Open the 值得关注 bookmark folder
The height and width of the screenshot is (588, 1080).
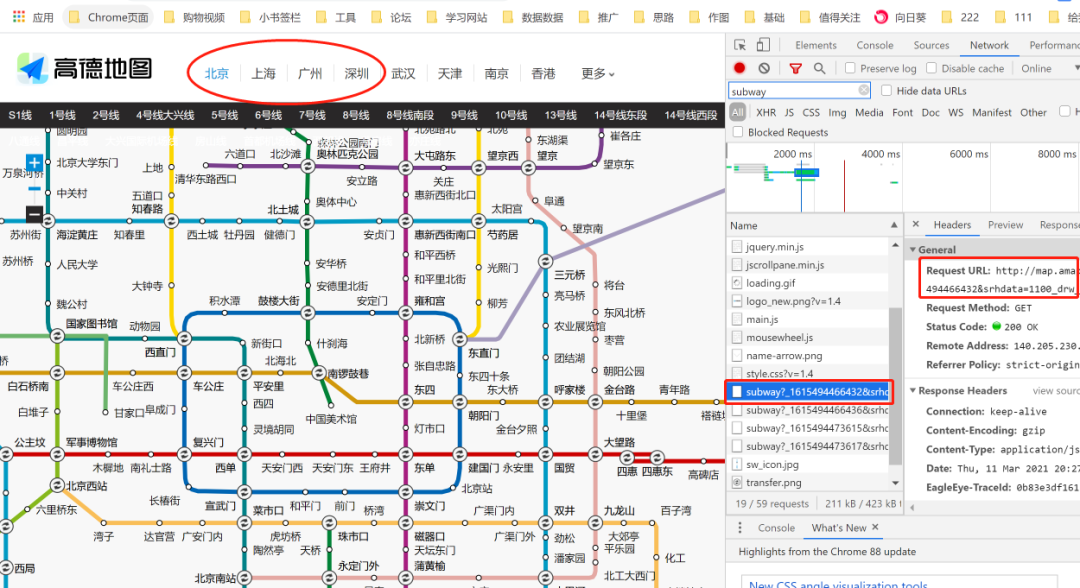pyautogui.click(x=830, y=17)
